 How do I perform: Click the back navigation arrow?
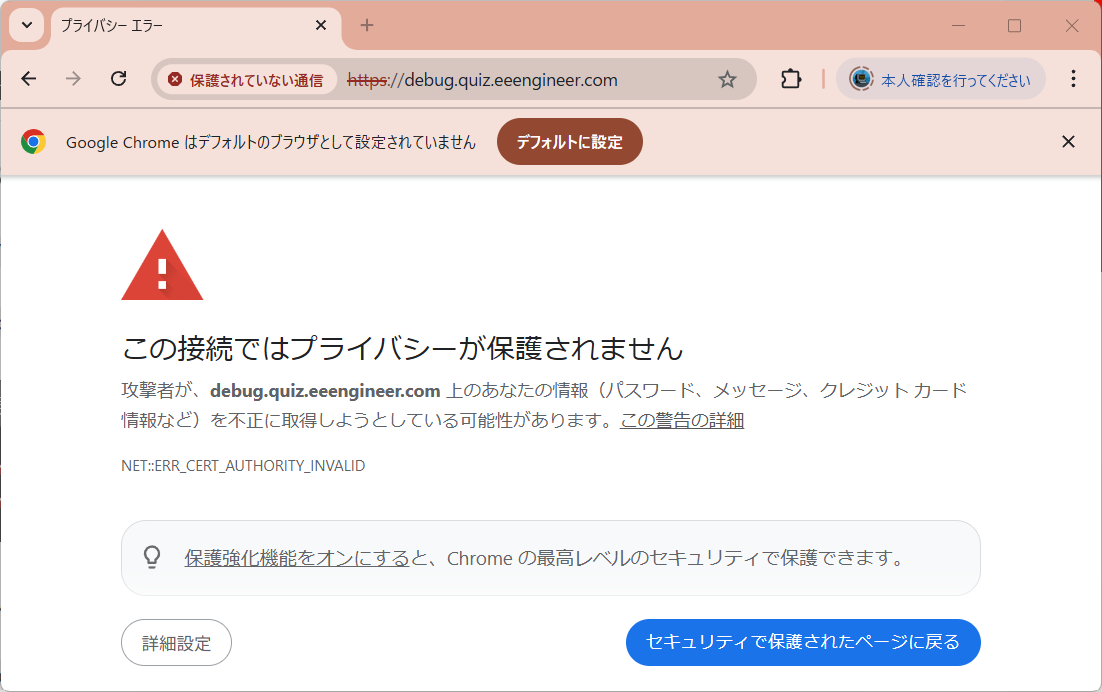(29, 79)
